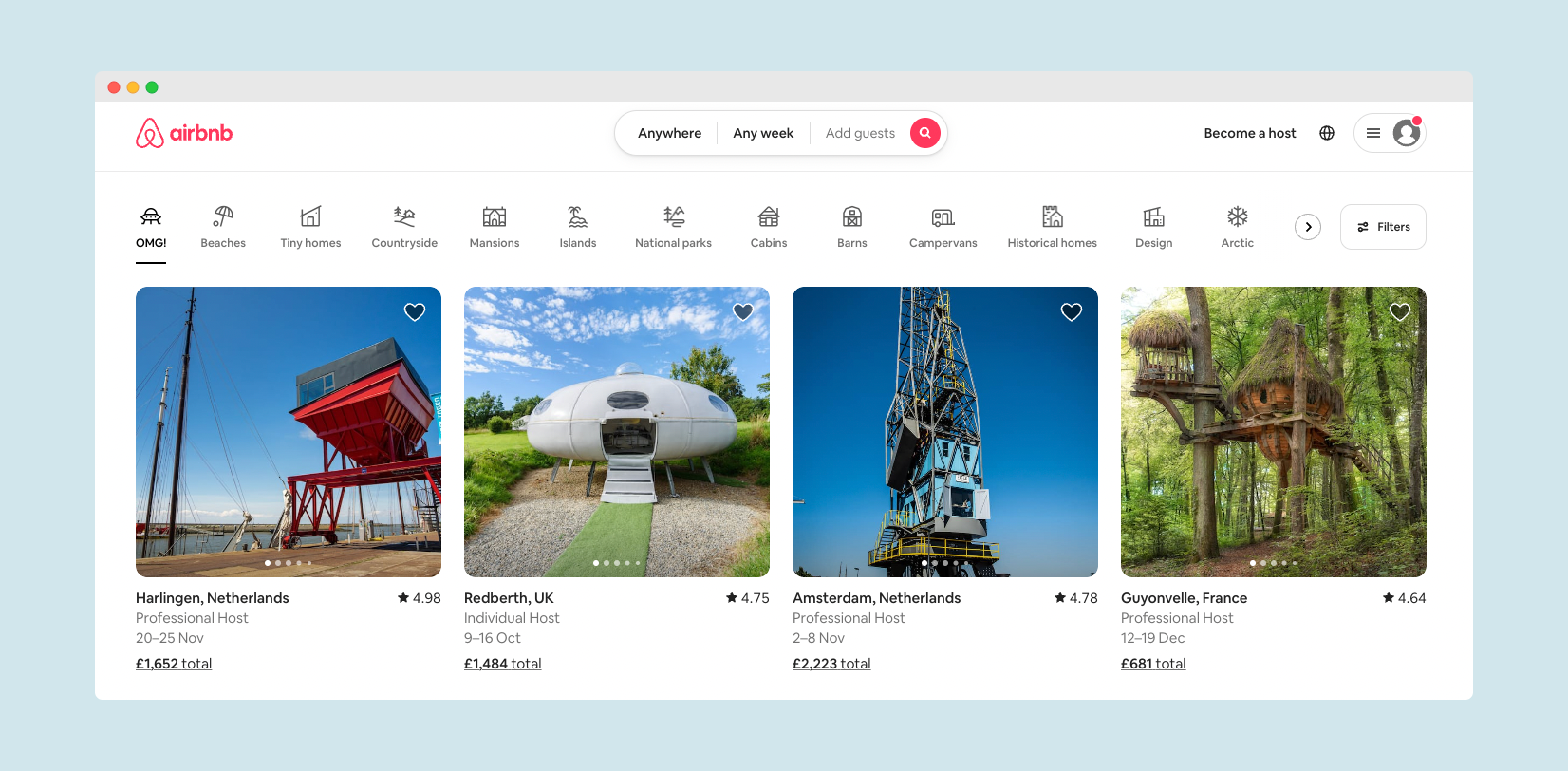Click the 4.75 star rating
The image size is (1568, 771).
(x=748, y=598)
